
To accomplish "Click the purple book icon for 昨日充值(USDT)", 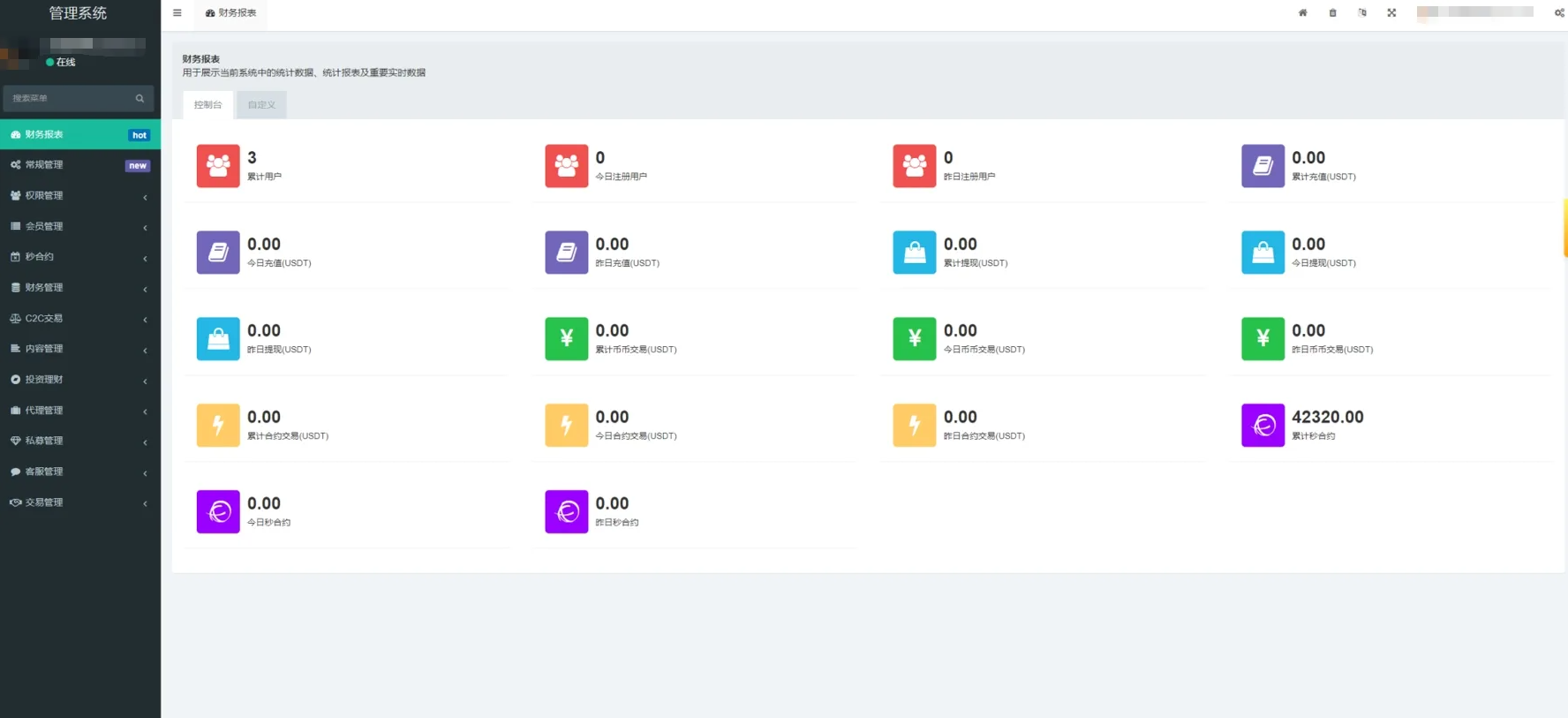I will point(567,253).
